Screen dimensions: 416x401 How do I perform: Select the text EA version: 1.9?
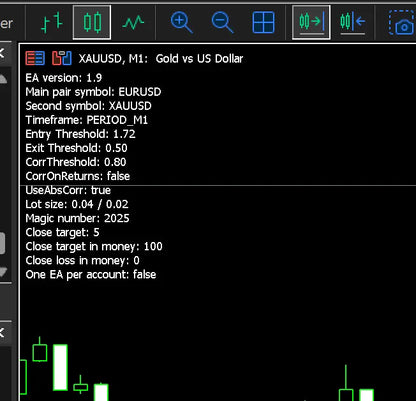(x=64, y=78)
